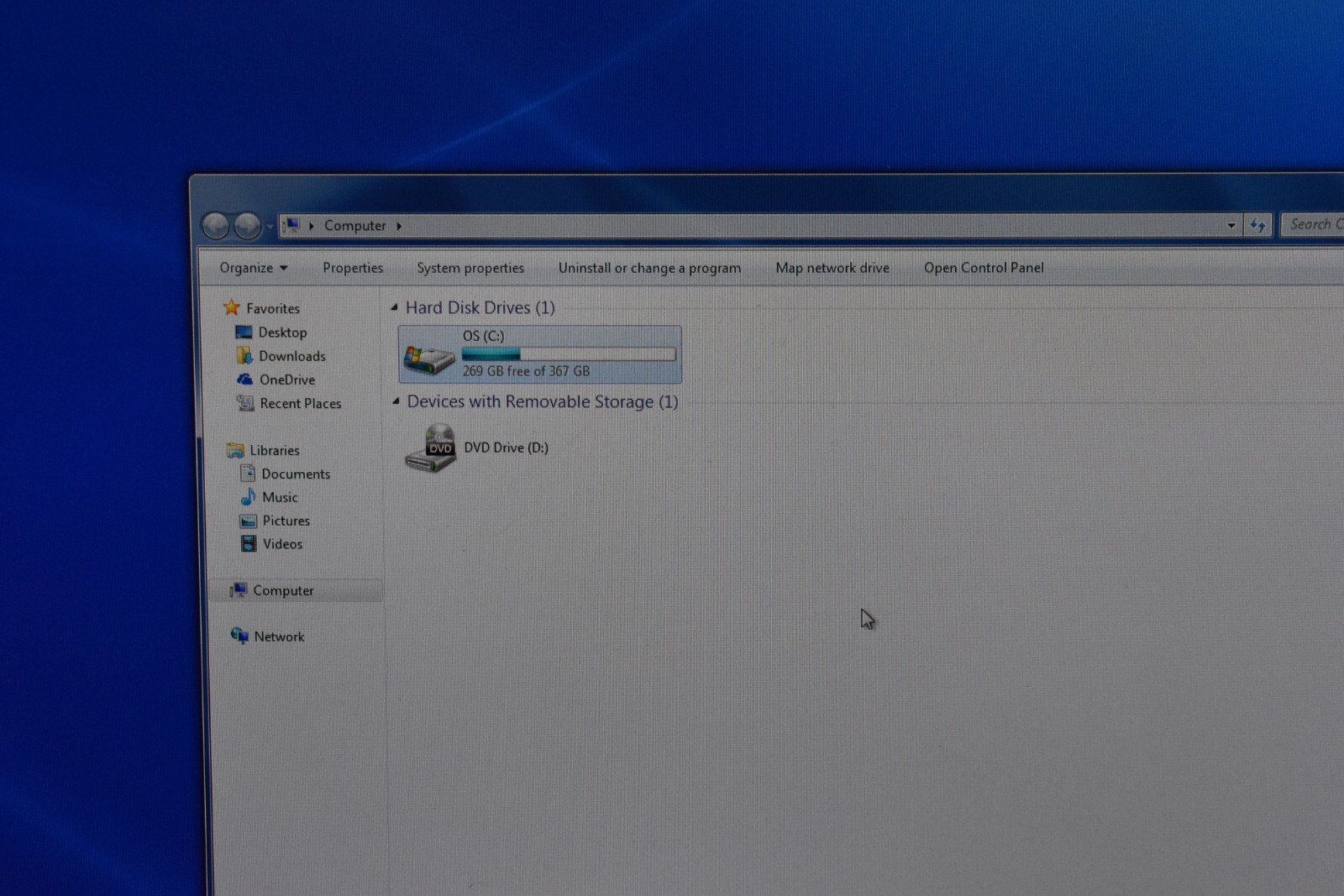Screen dimensions: 1344x896
Task: Collapse the Hard Disk Drives group
Action: tap(394, 307)
